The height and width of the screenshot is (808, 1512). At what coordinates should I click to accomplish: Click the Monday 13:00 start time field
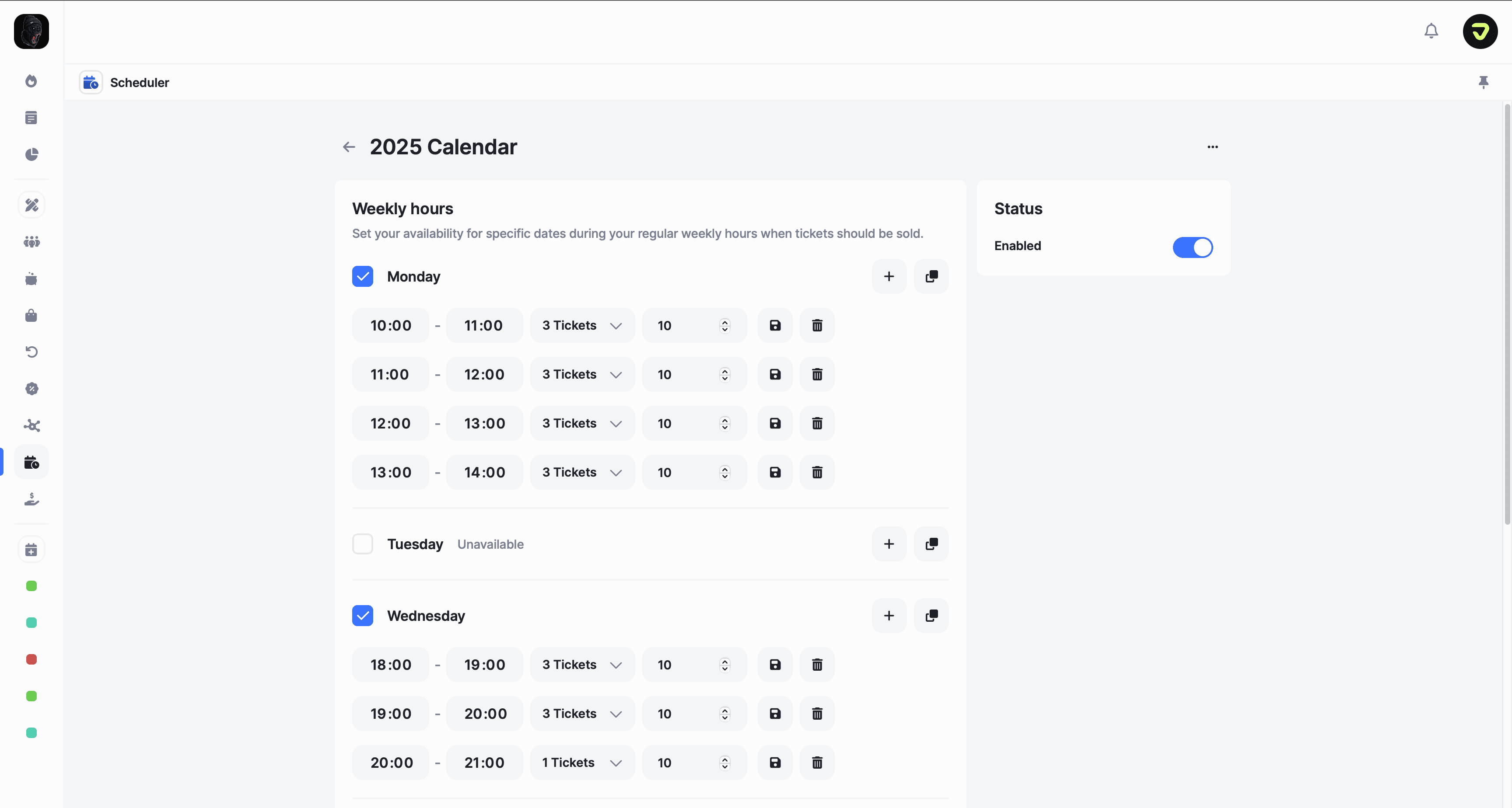pyautogui.click(x=390, y=472)
